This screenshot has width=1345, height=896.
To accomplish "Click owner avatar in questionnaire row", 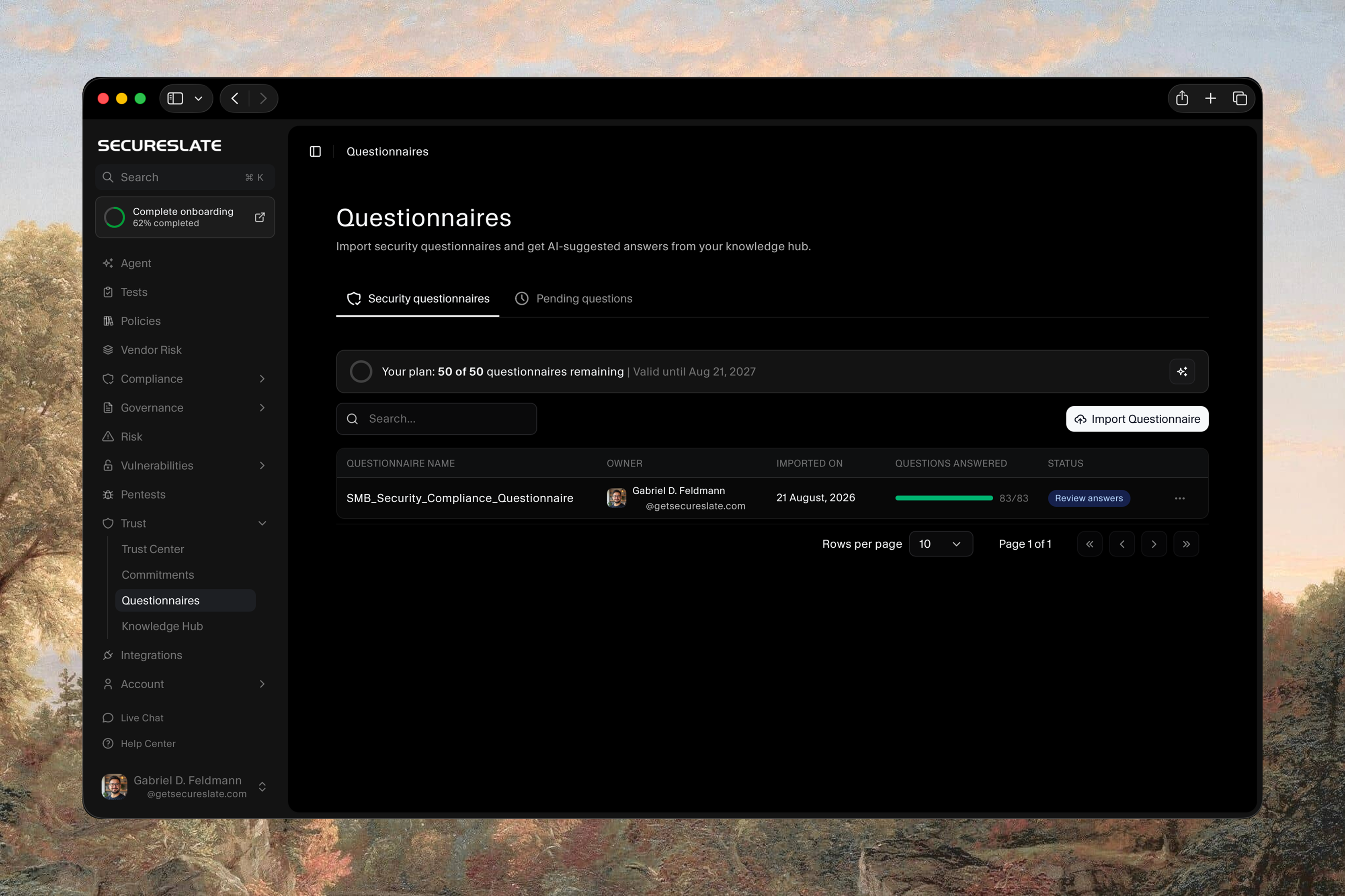I will 616,498.
